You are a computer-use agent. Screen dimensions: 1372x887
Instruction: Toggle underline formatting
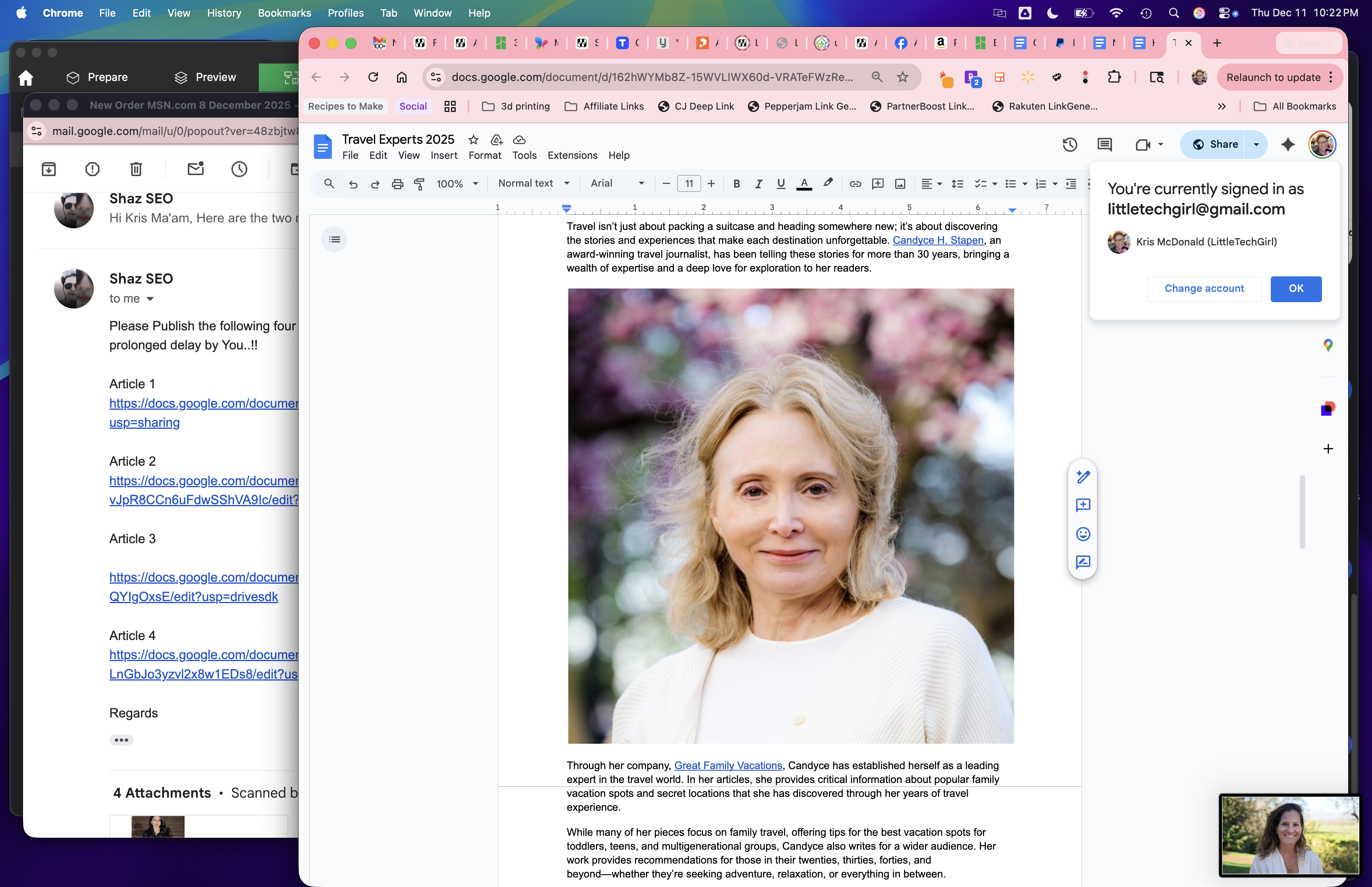[781, 184]
